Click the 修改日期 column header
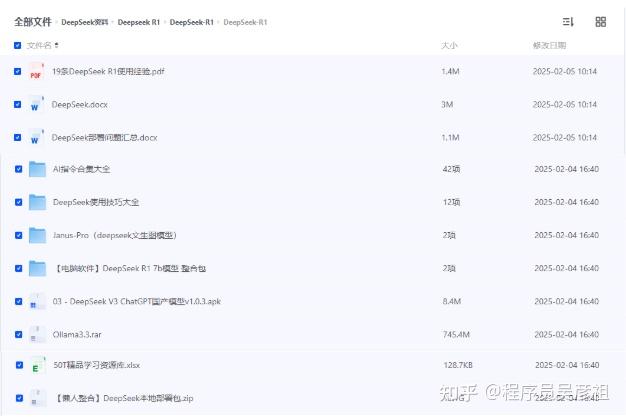The height and width of the screenshot is (419, 626). coord(549,45)
